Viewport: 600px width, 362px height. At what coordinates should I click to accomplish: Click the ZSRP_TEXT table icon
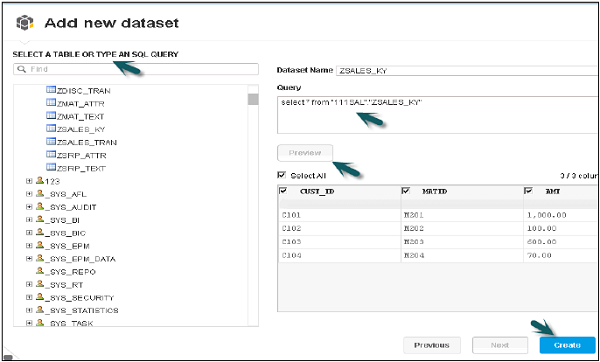[x=51, y=167]
